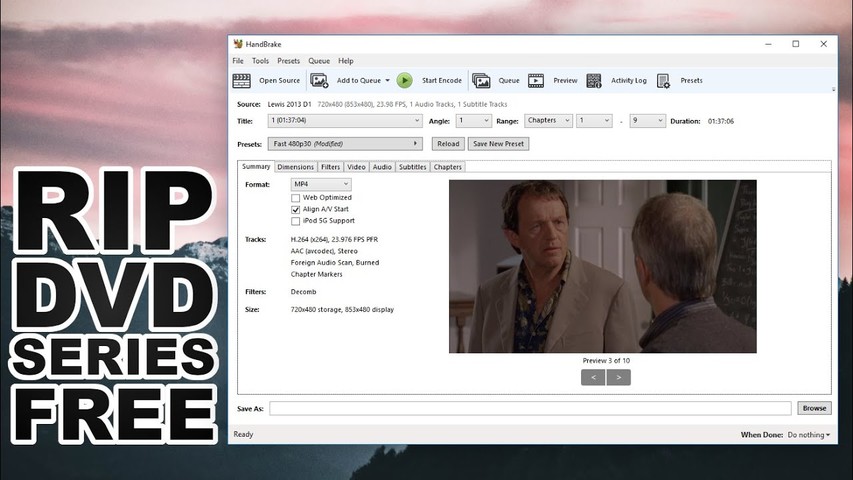The width and height of the screenshot is (853, 480).
Task: Click the Browse button
Action: (x=814, y=408)
